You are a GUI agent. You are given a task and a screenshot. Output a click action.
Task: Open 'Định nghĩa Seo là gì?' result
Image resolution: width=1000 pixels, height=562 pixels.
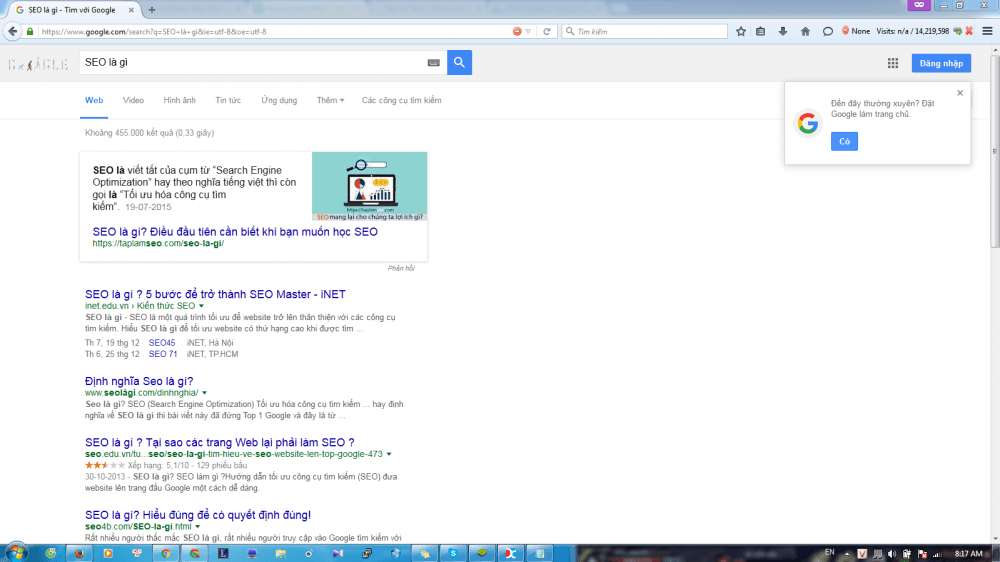point(139,381)
